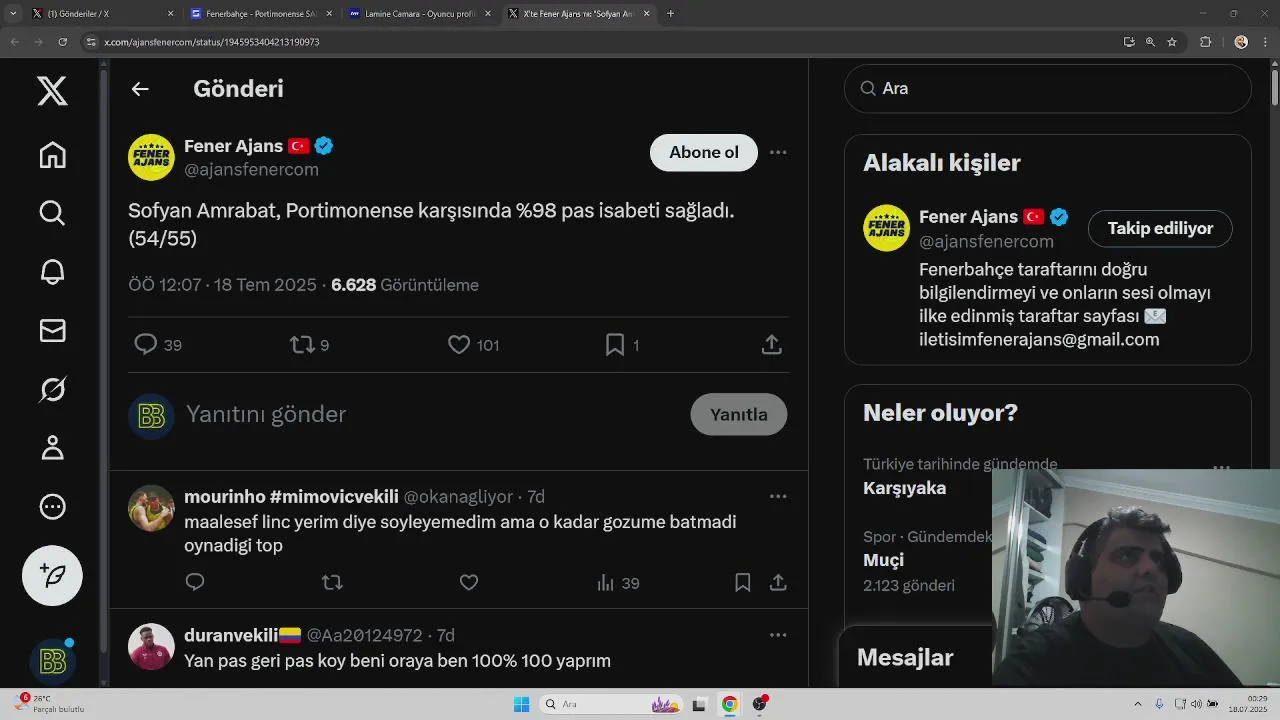Repost the okanagliyor comment
Image resolution: width=1280 pixels, height=720 pixels.
(332, 582)
